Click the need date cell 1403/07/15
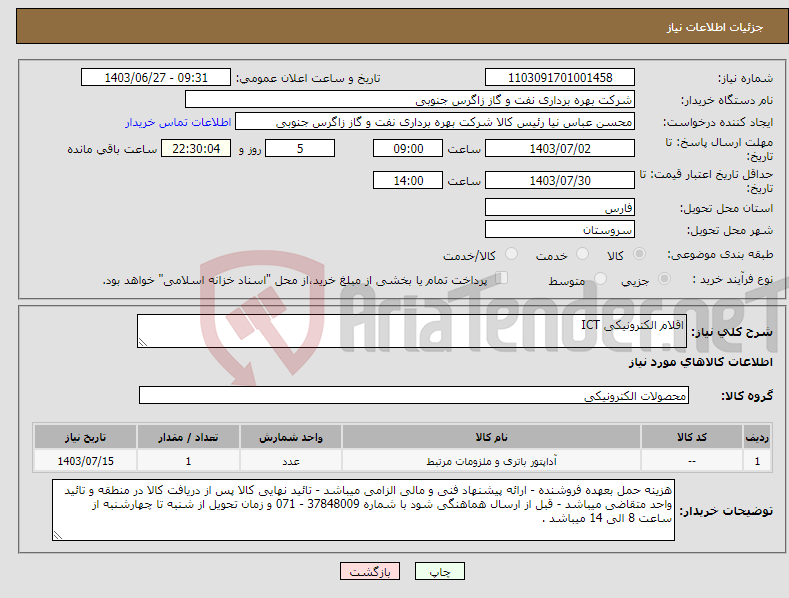 point(86,461)
